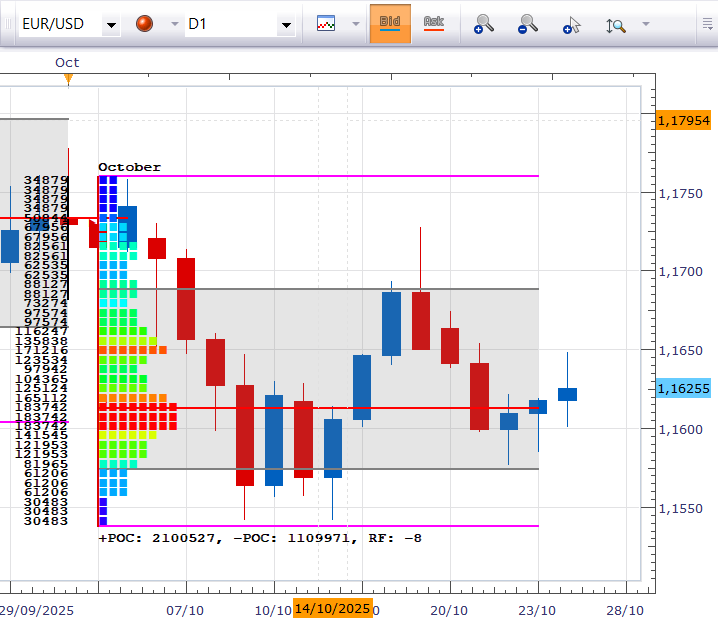This screenshot has width=718, height=619.
Task: Click the 20/10 date label
Action: (x=449, y=610)
